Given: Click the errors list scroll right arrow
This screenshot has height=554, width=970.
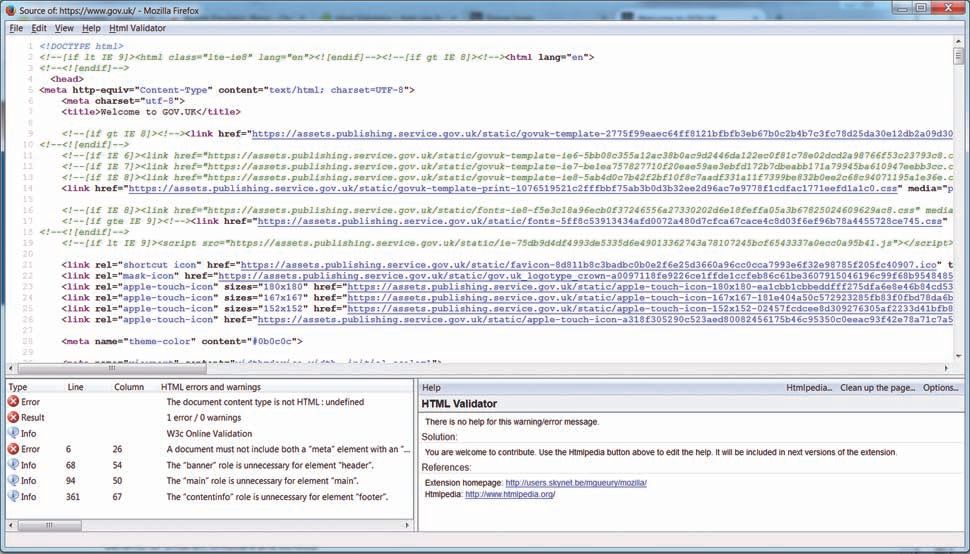Looking at the screenshot, I should click(407, 526).
